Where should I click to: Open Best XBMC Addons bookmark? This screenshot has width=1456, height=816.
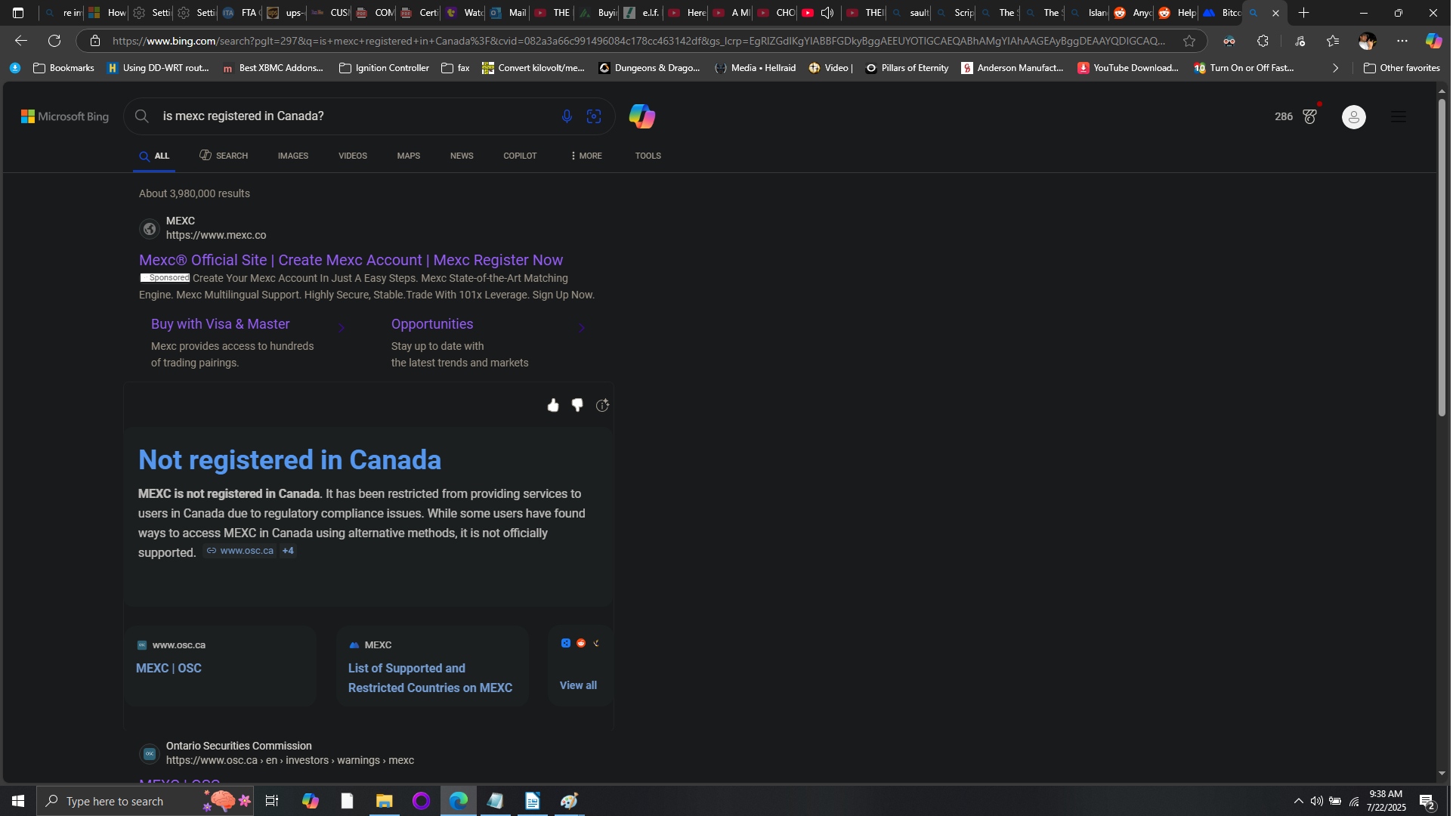tap(273, 68)
